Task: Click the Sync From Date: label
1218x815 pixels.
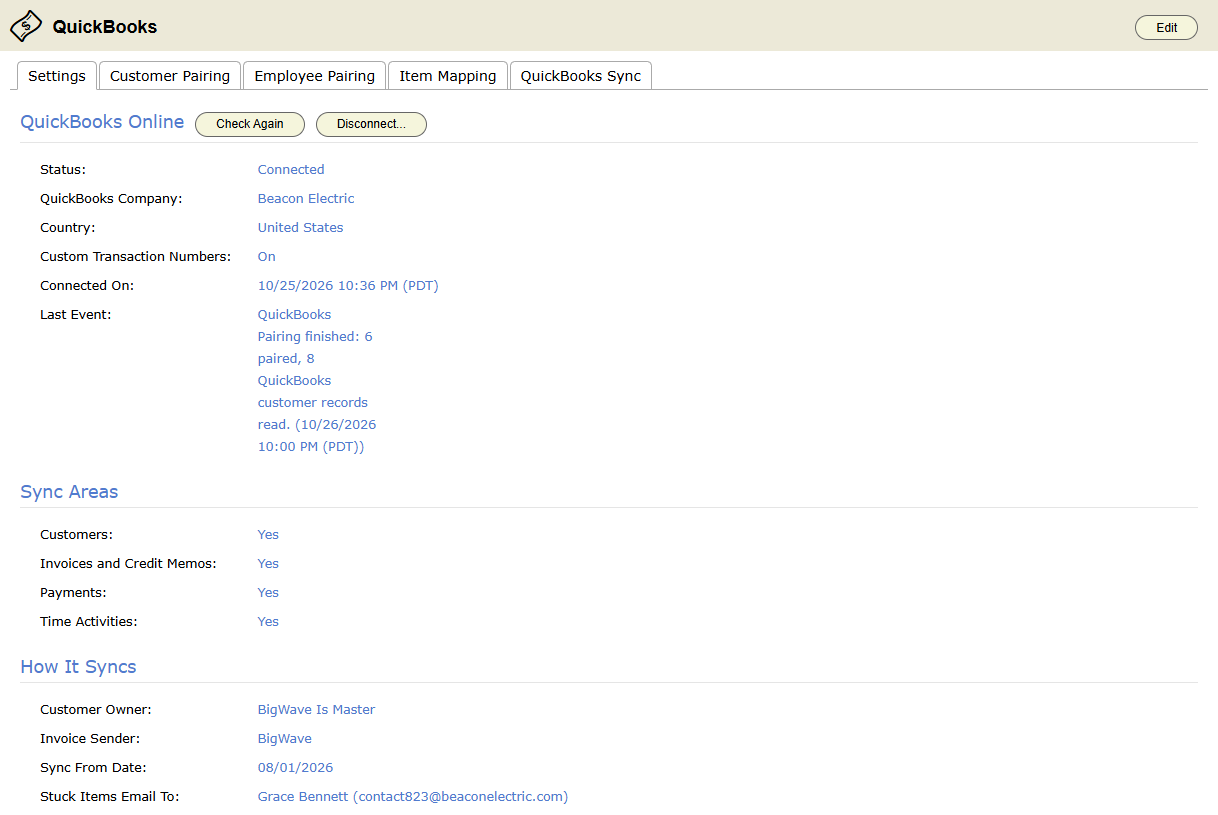Action: (93, 768)
